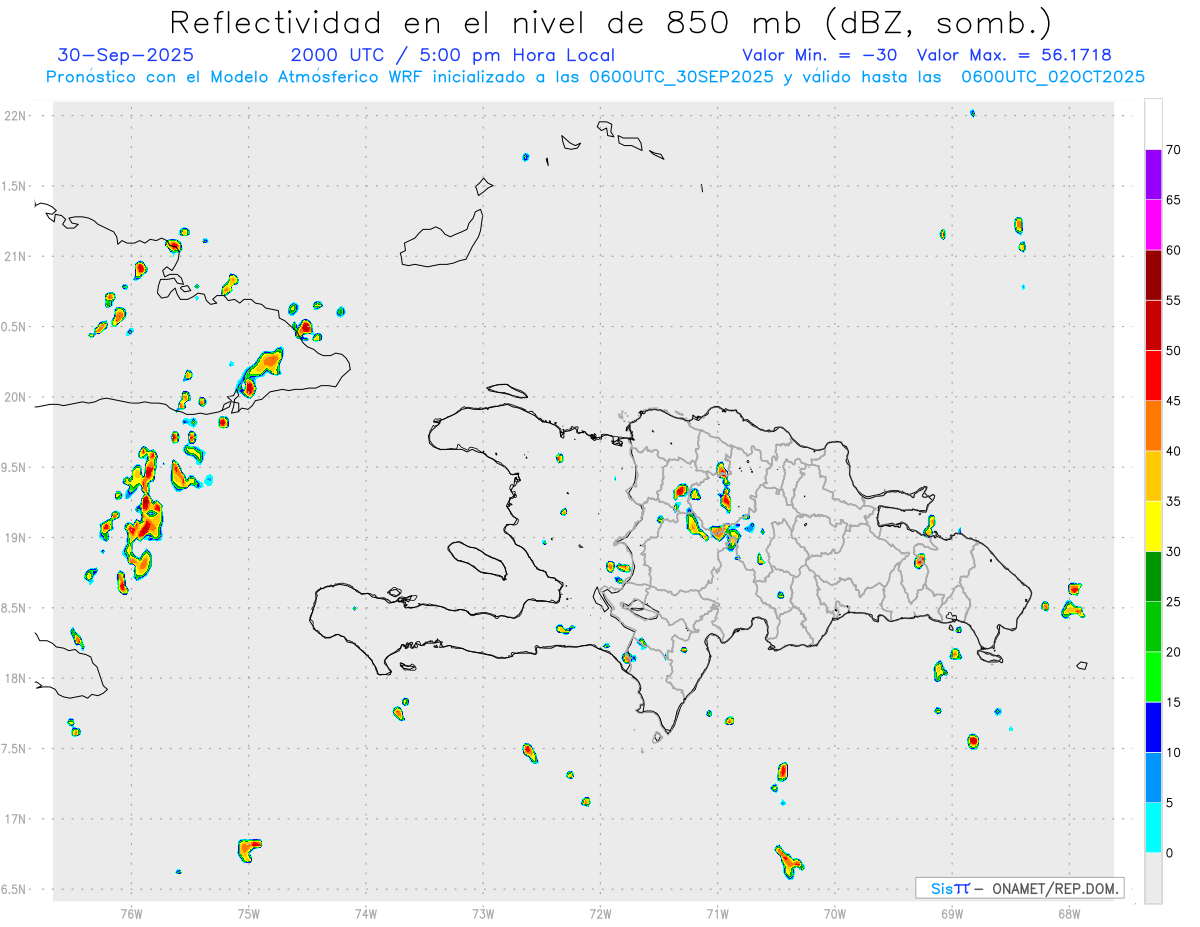Select the '19N' latitude label
Screen dimensions: 1200x927
[x=16, y=538]
